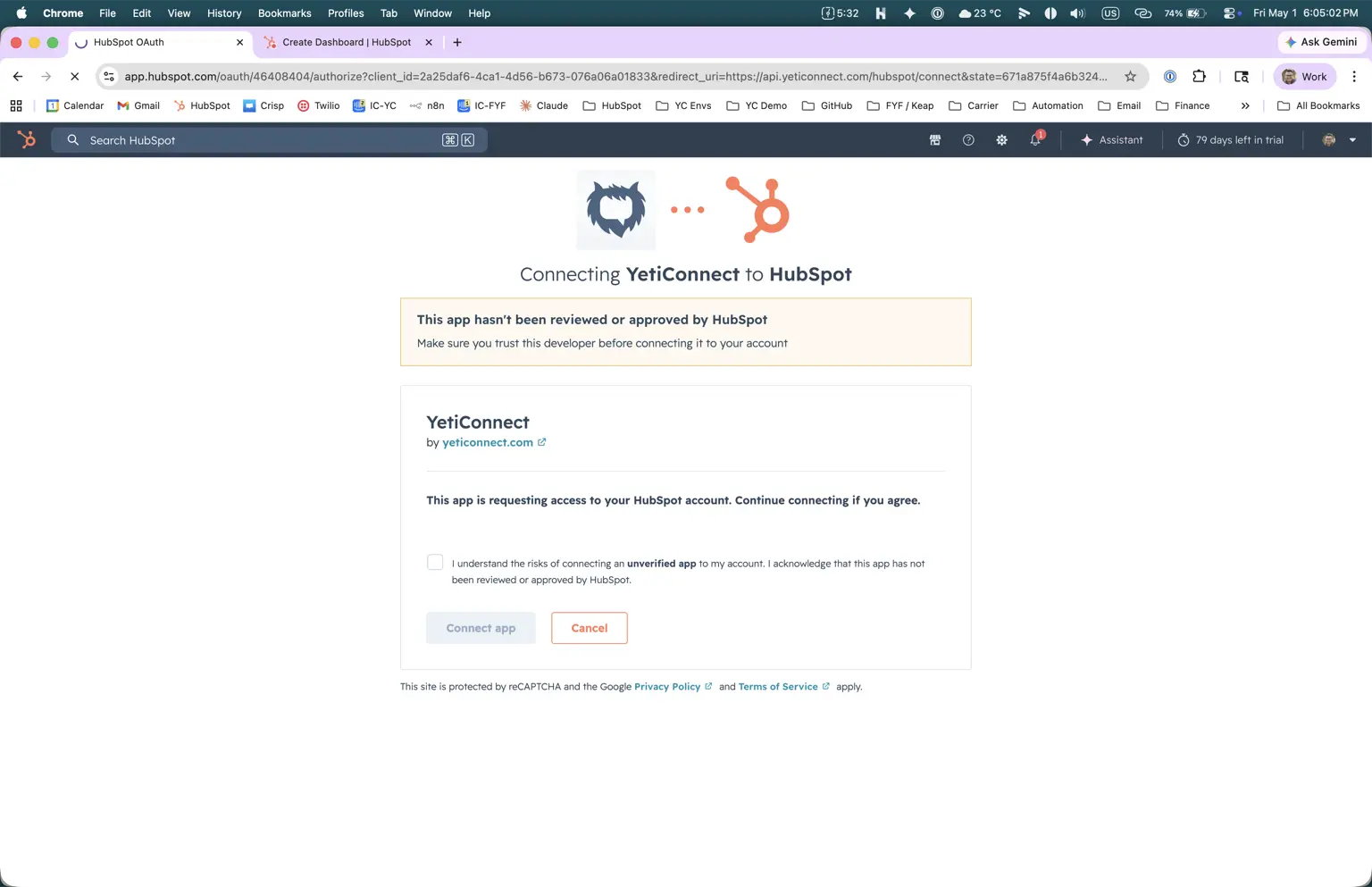The image size is (1372, 887).
Task: Open the Gmail bookmark
Action: tap(138, 105)
